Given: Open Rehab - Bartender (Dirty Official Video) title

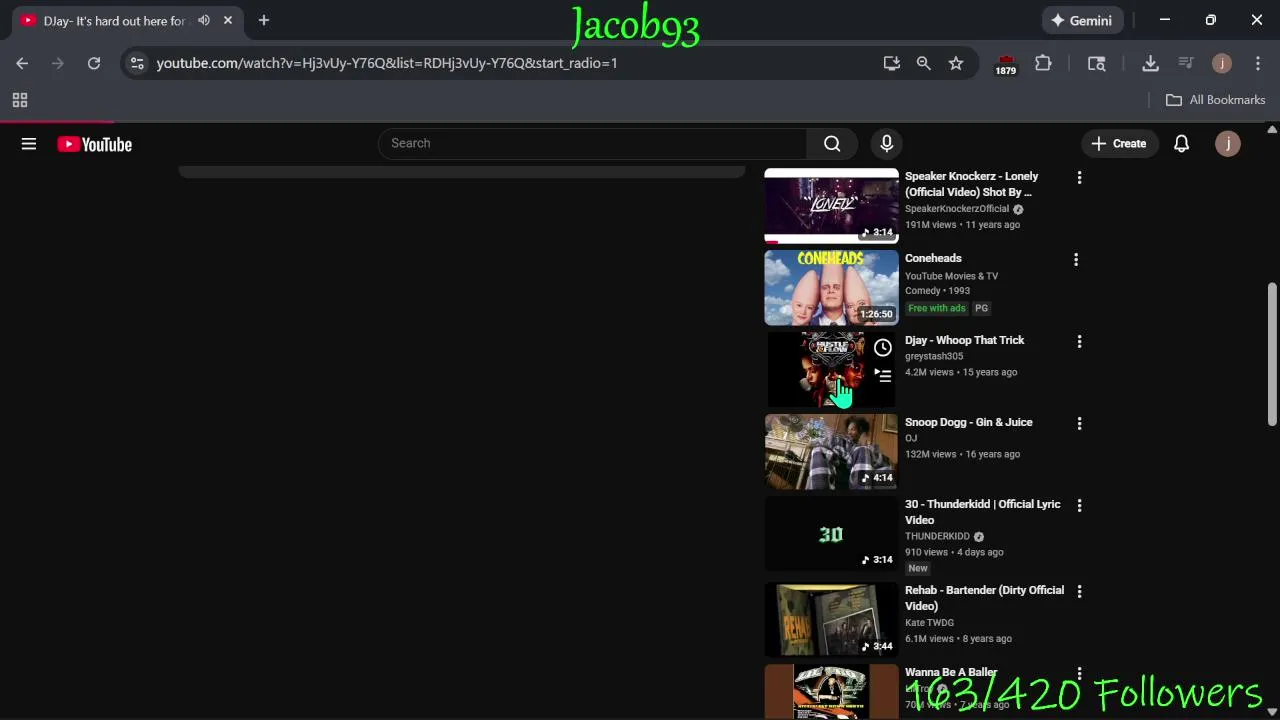Looking at the screenshot, I should pos(984,598).
